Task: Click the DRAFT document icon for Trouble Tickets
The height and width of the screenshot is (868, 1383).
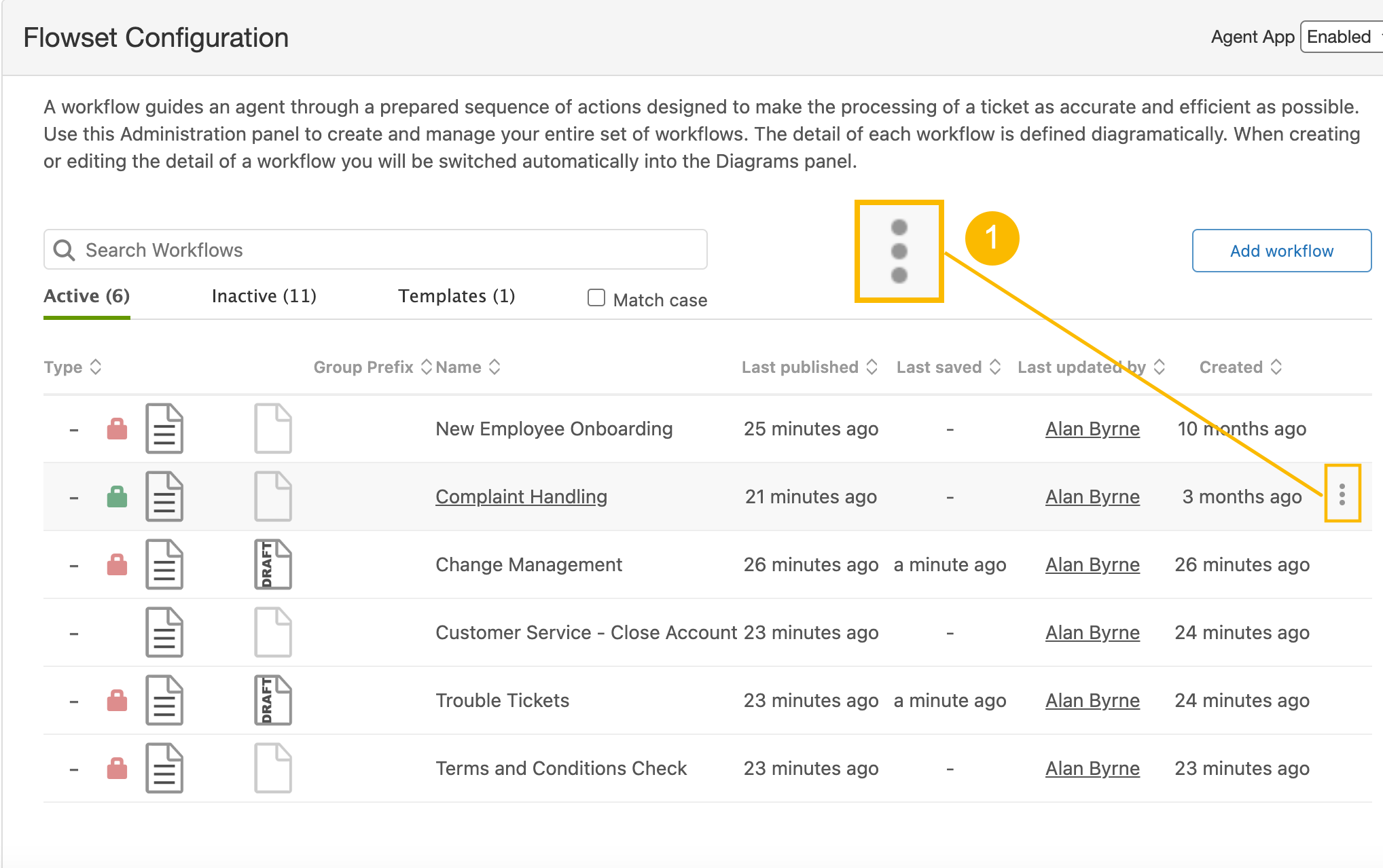Action: [x=273, y=700]
